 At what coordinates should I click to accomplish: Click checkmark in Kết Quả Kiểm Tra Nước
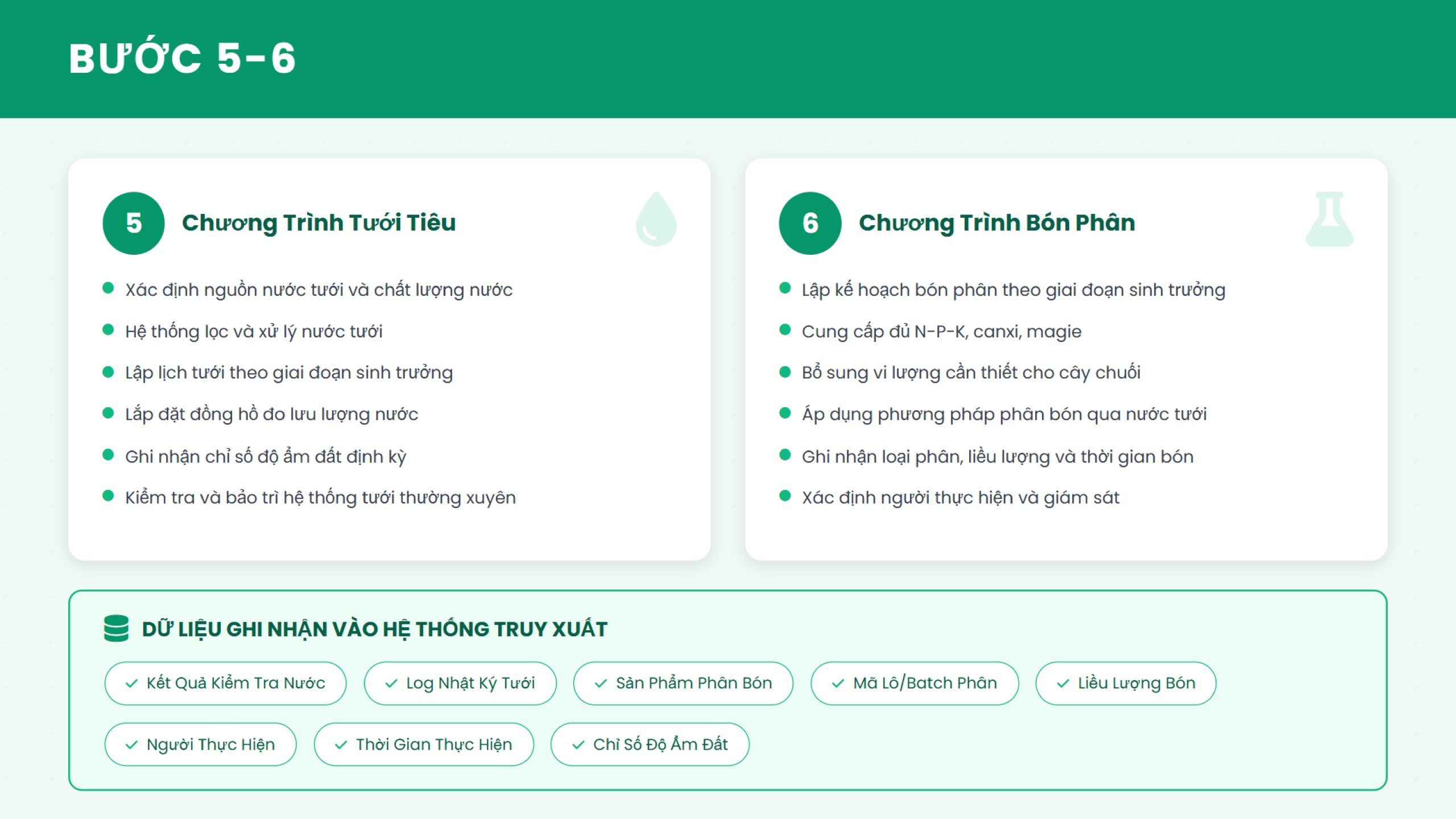(131, 684)
